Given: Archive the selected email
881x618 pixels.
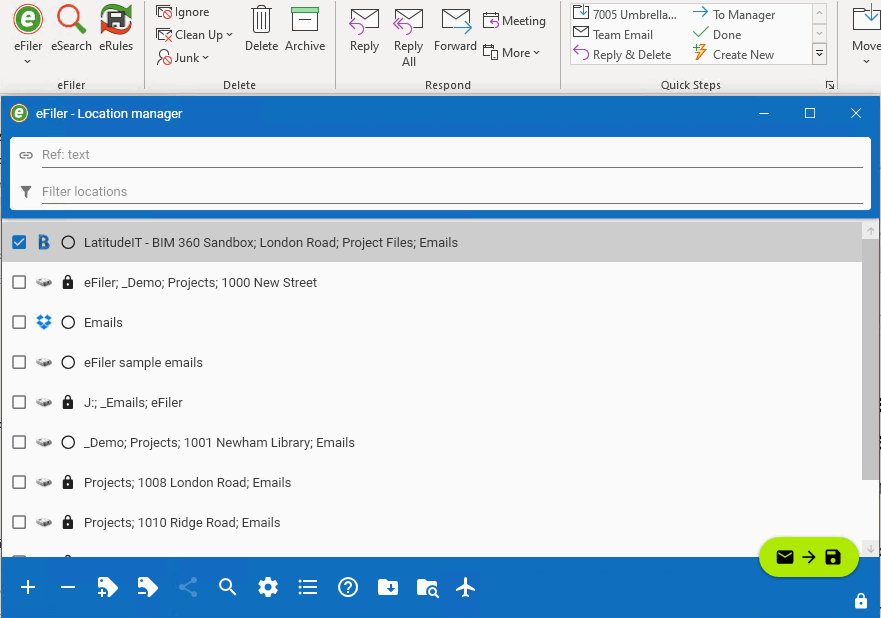Looking at the screenshot, I should point(305,28).
